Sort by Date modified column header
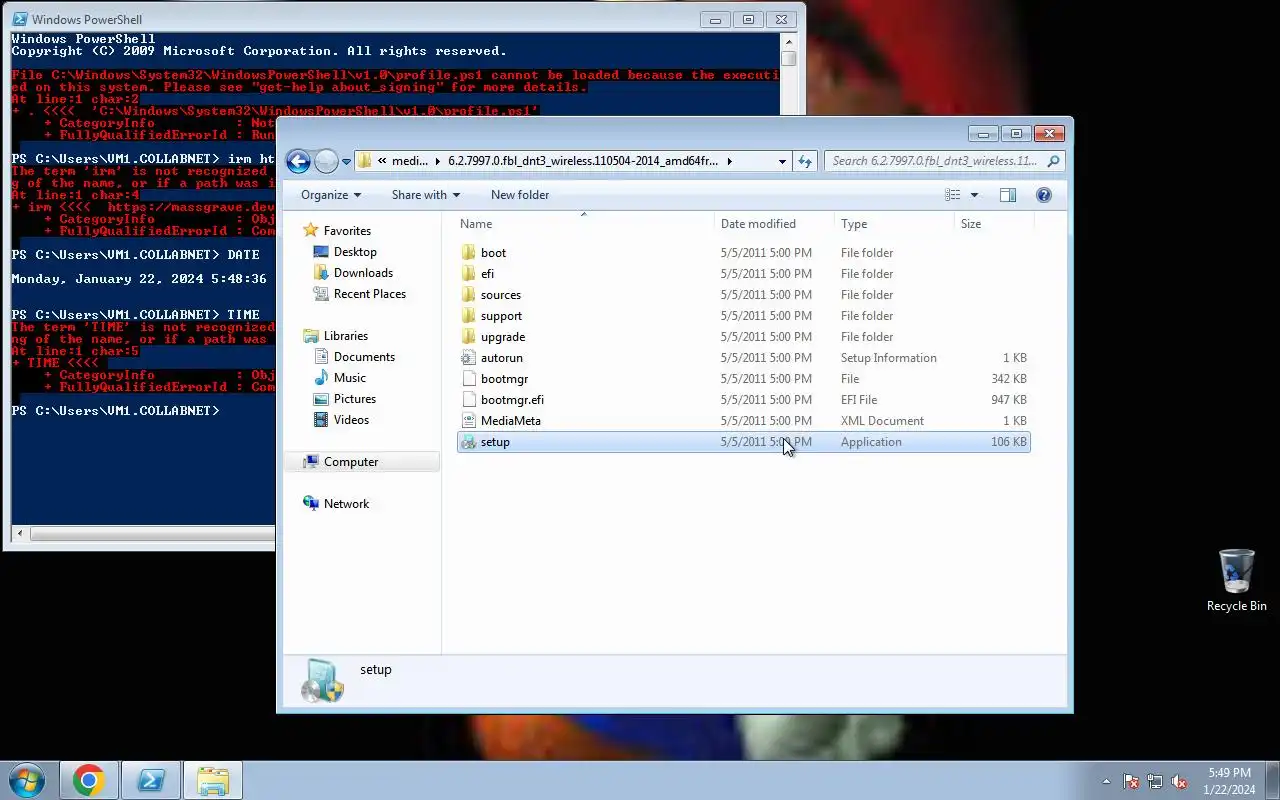Screen dimensions: 1280x800 [x=774, y=224]
